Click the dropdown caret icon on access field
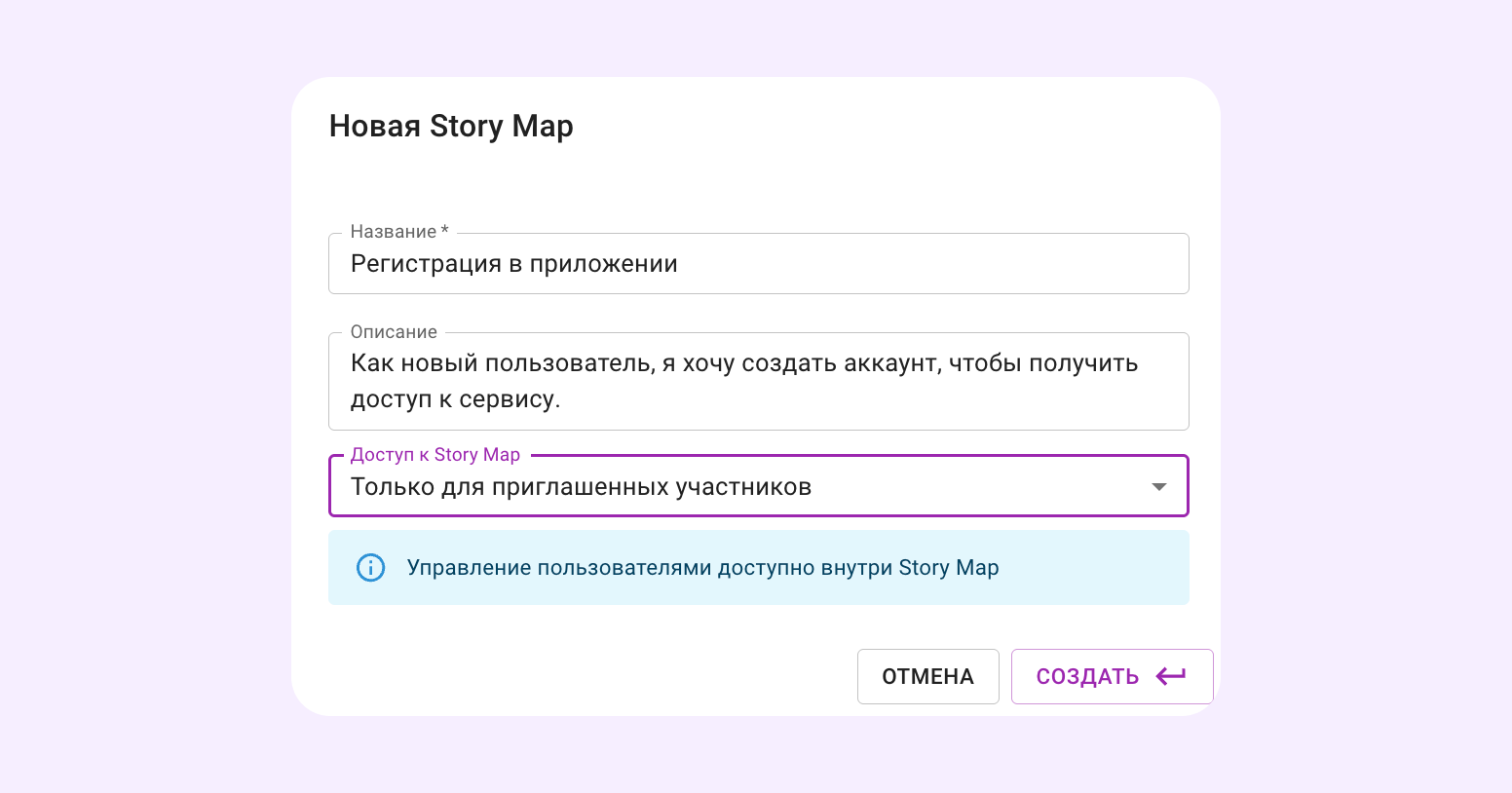Screen dimensions: 1512x793 pos(1159,485)
